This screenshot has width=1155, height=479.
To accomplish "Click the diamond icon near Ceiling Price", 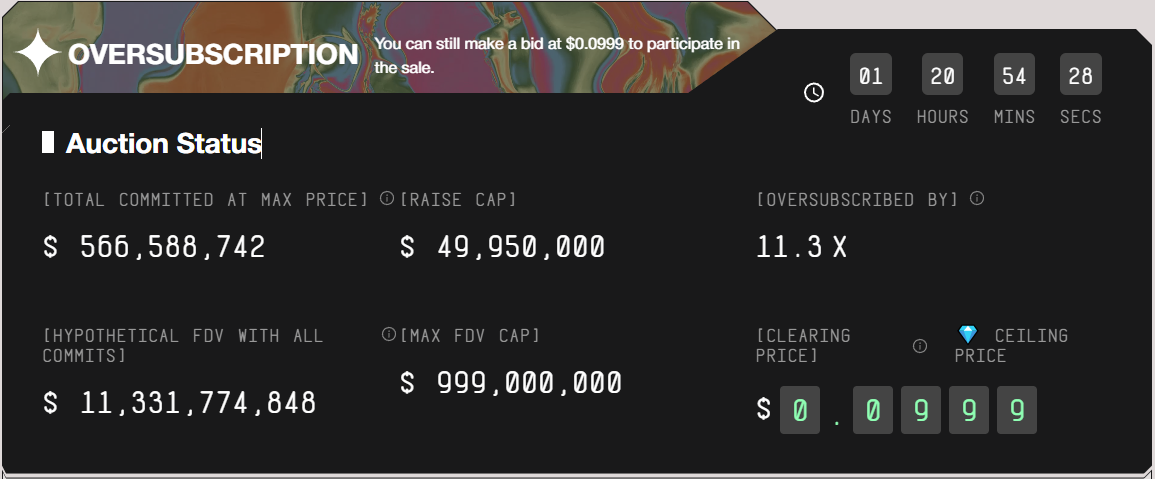I will pos(968,334).
